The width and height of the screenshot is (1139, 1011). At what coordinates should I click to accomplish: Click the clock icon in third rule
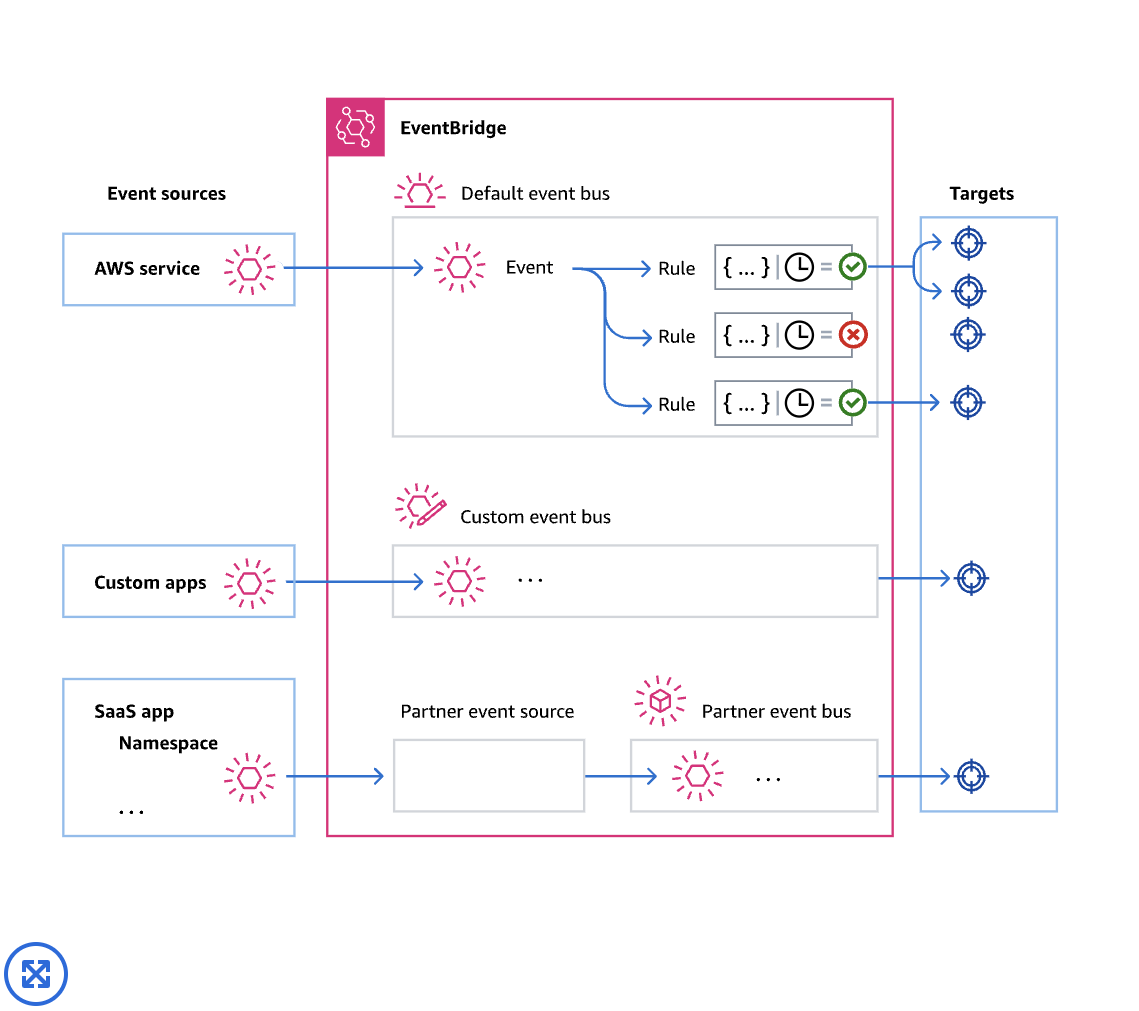(799, 402)
